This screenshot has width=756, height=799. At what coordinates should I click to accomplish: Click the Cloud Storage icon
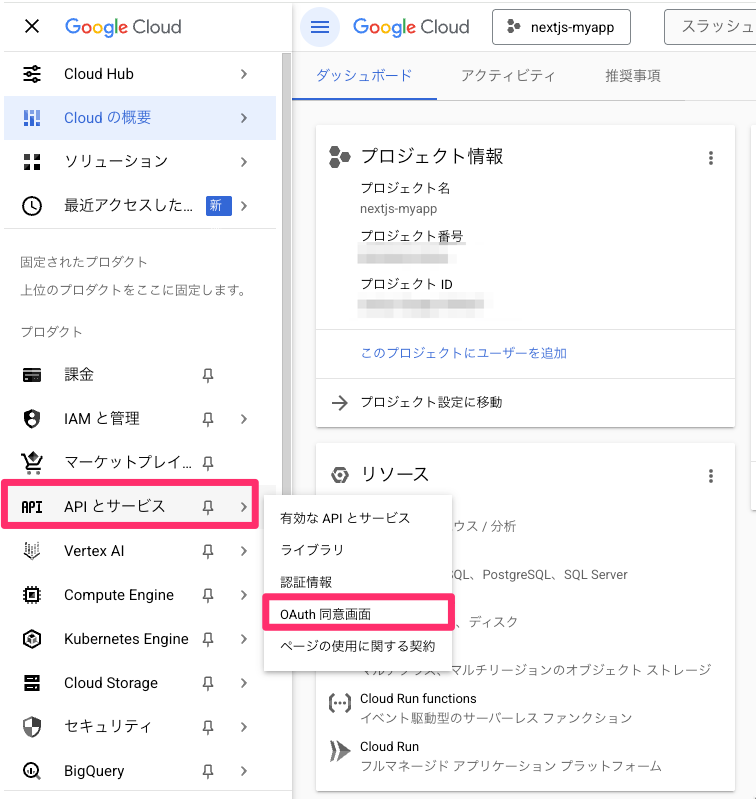pyautogui.click(x=32, y=683)
